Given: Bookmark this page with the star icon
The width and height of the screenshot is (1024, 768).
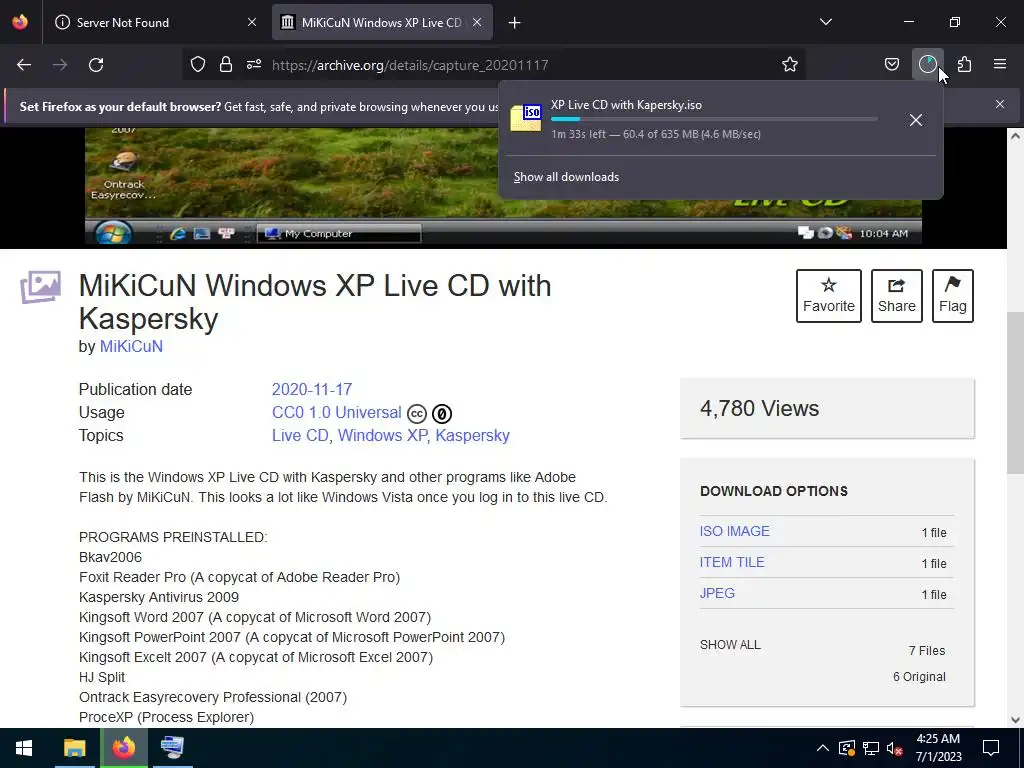Looking at the screenshot, I should pyautogui.click(x=790, y=65).
